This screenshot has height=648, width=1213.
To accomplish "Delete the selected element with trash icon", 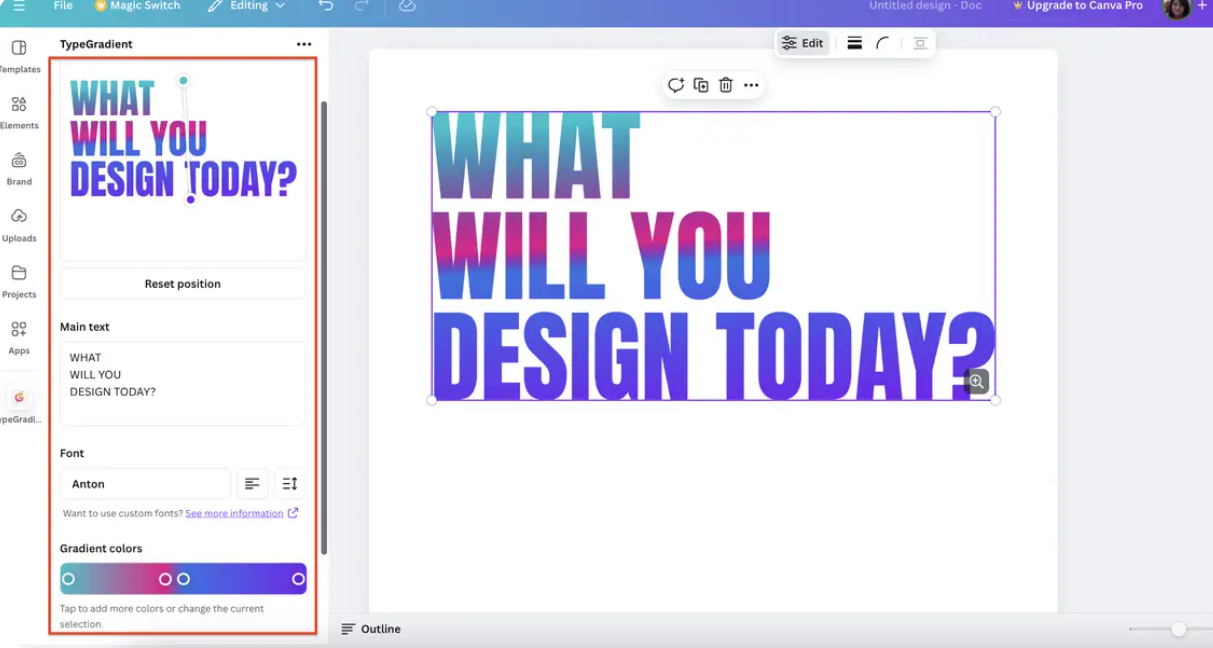I will pos(726,85).
